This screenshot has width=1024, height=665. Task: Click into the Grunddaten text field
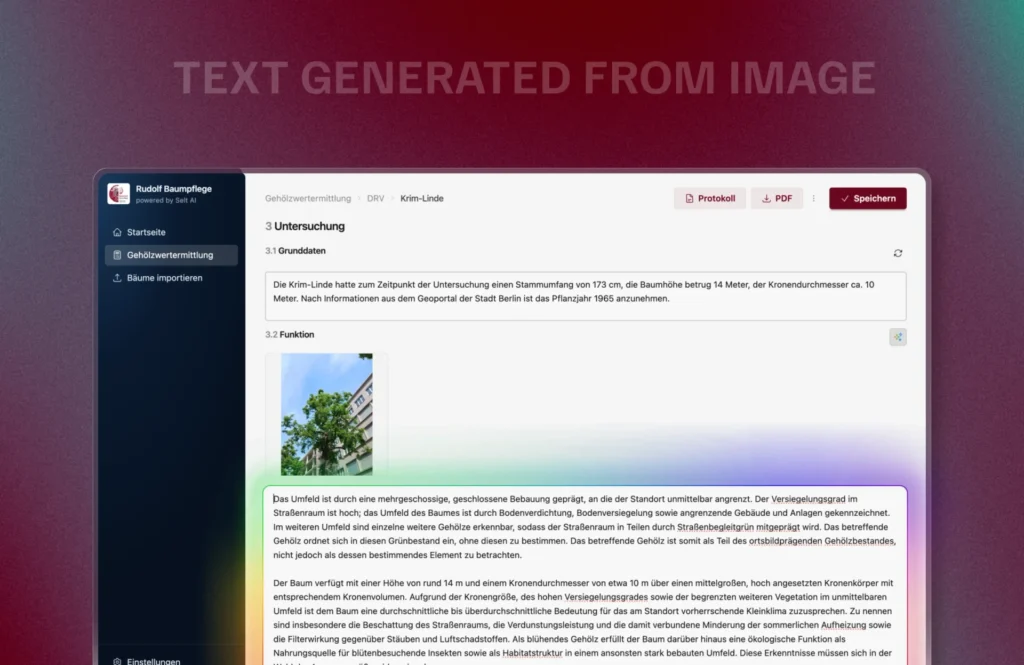pyautogui.click(x=585, y=296)
